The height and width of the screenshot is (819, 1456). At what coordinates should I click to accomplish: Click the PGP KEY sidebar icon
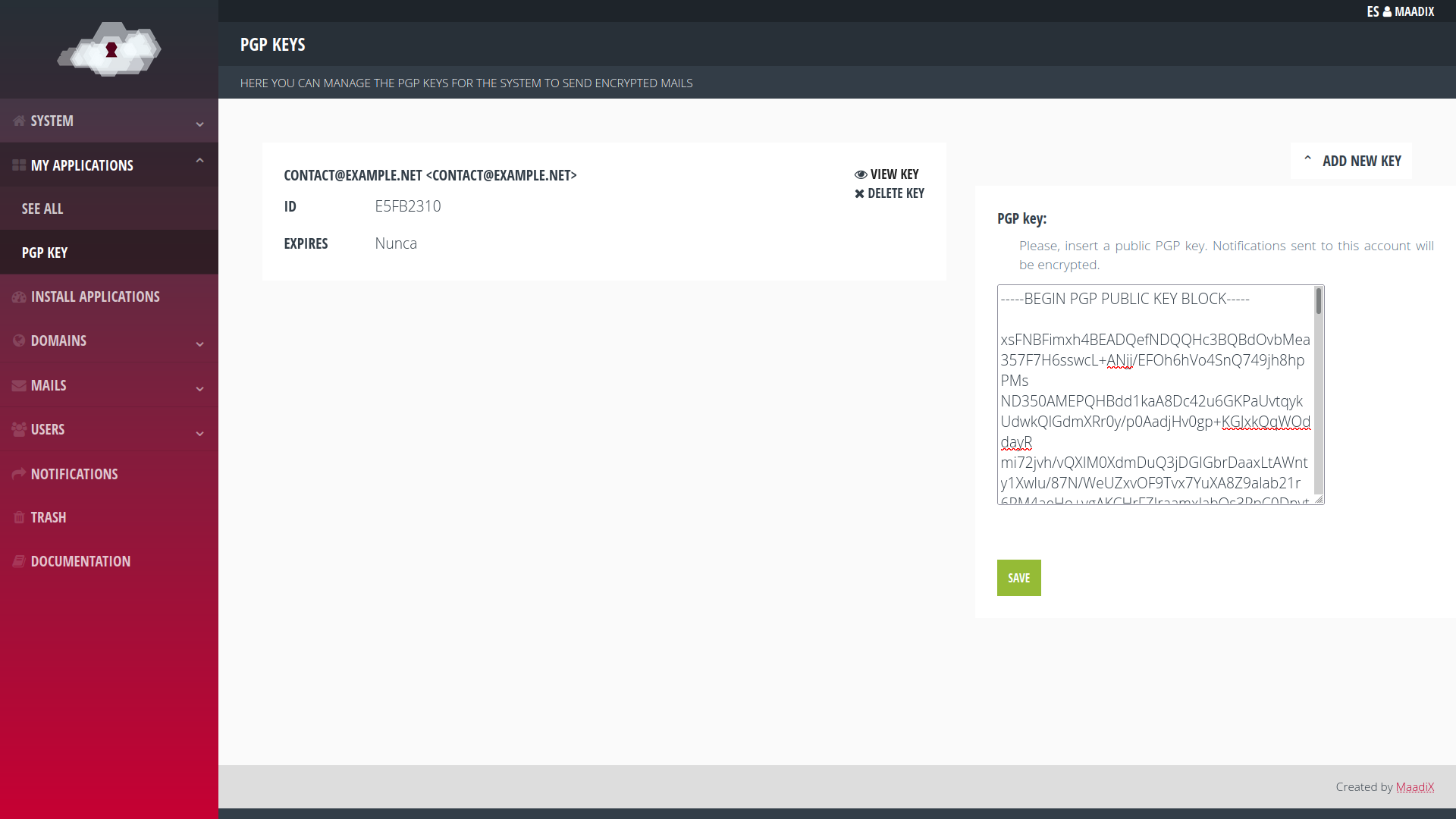point(44,252)
